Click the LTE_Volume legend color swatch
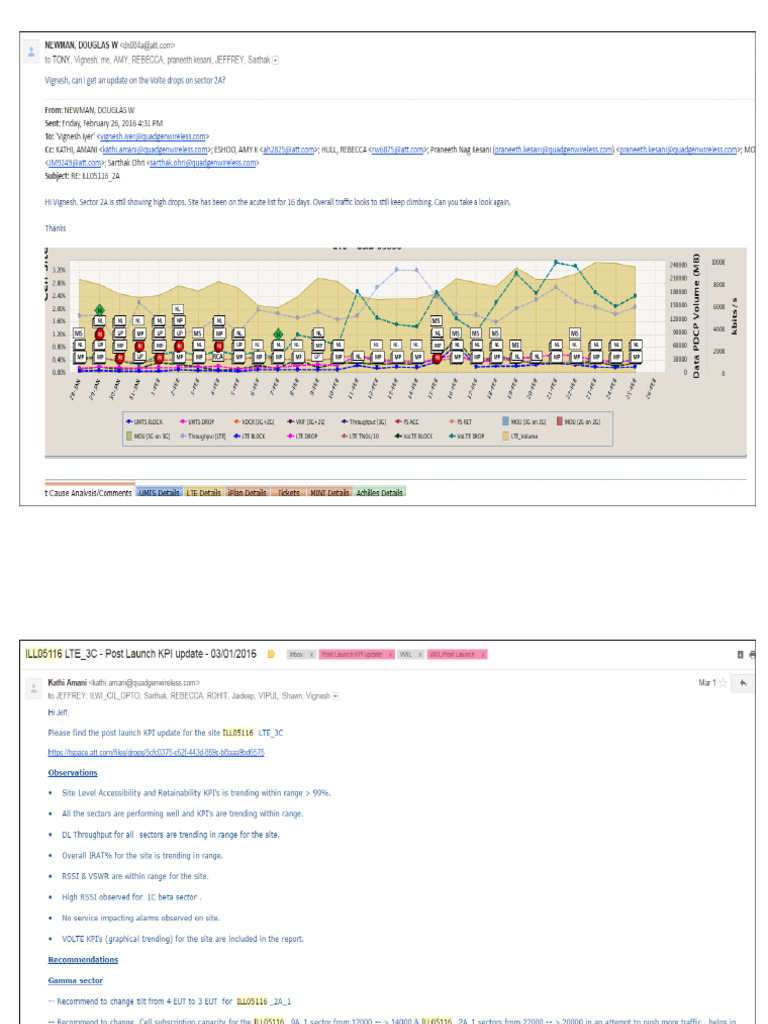 [x=505, y=436]
